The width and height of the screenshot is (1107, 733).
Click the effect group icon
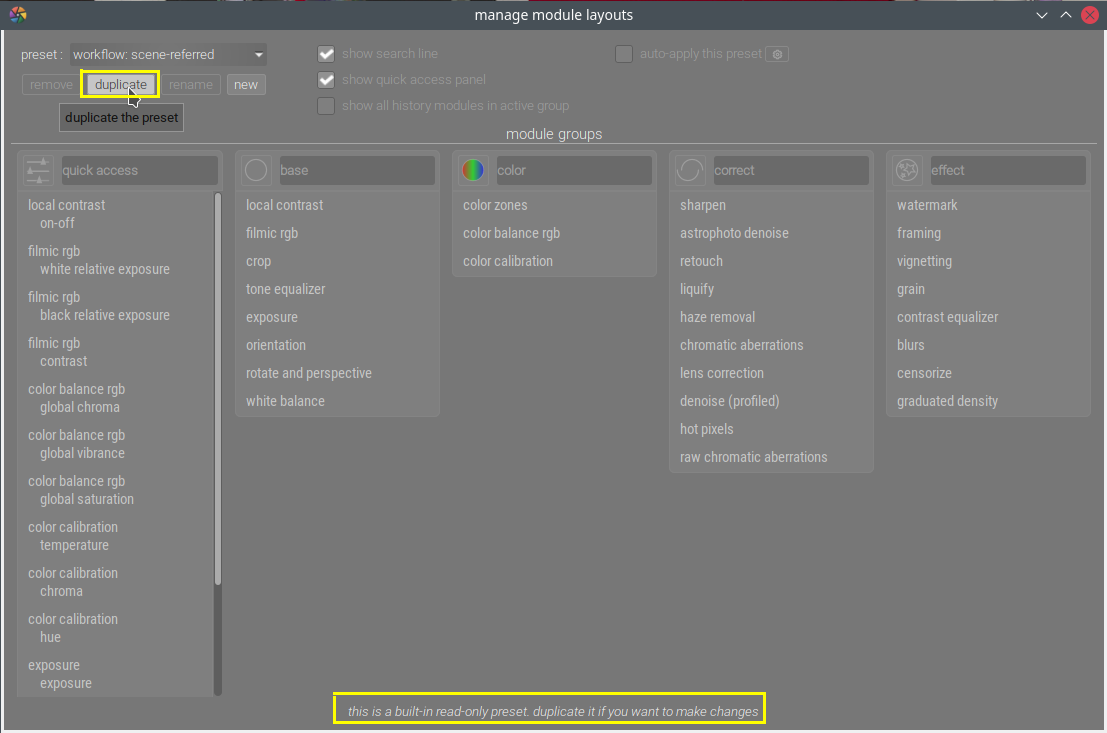(x=907, y=170)
